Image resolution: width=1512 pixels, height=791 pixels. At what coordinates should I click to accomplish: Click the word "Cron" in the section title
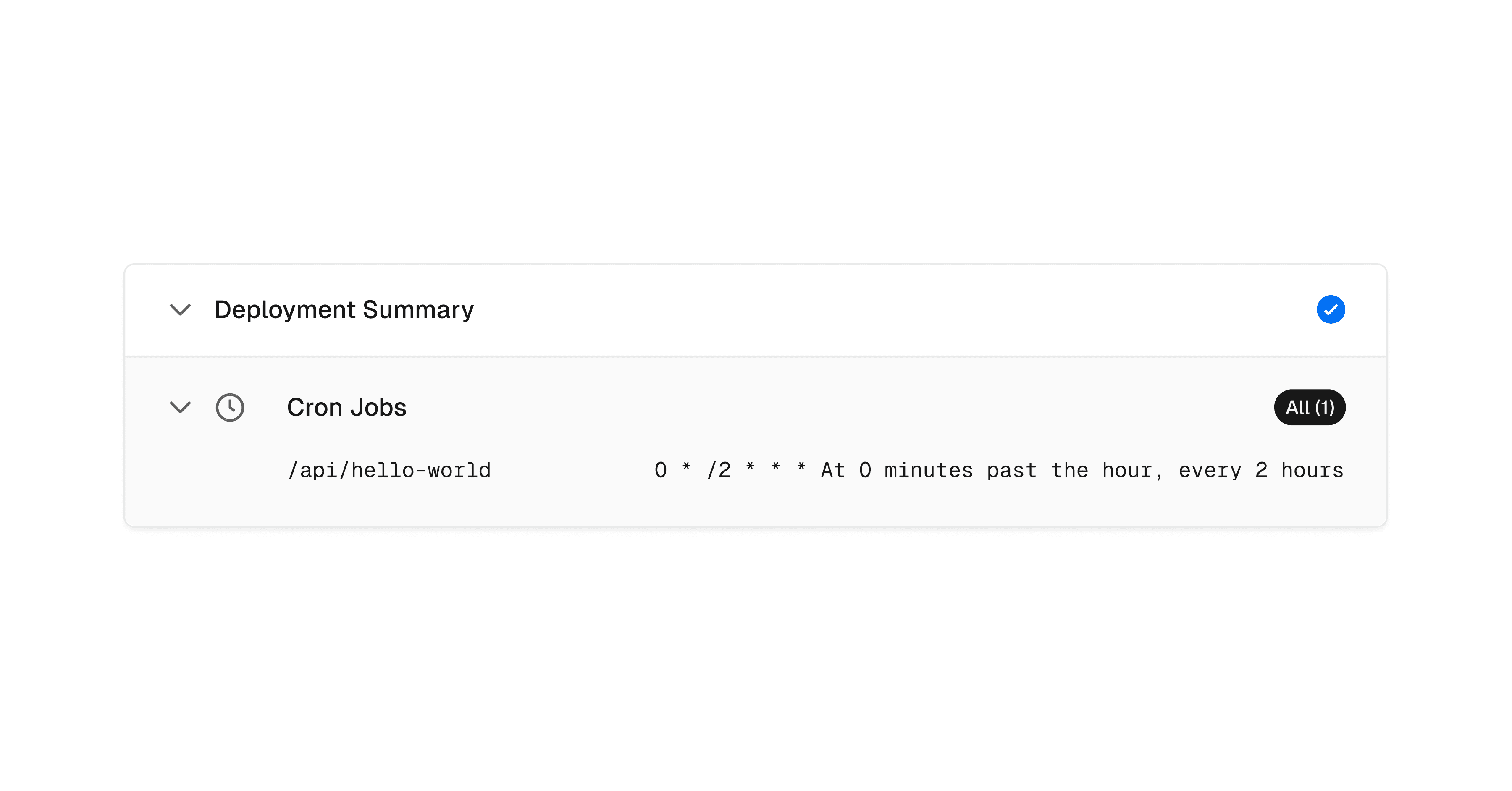click(315, 407)
